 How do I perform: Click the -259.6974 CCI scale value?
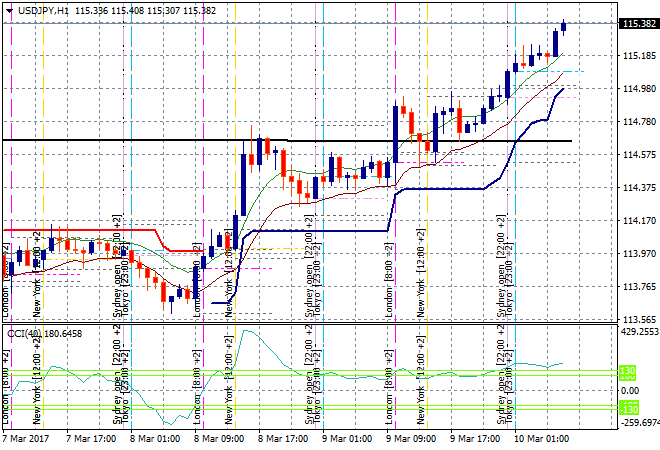point(636,424)
